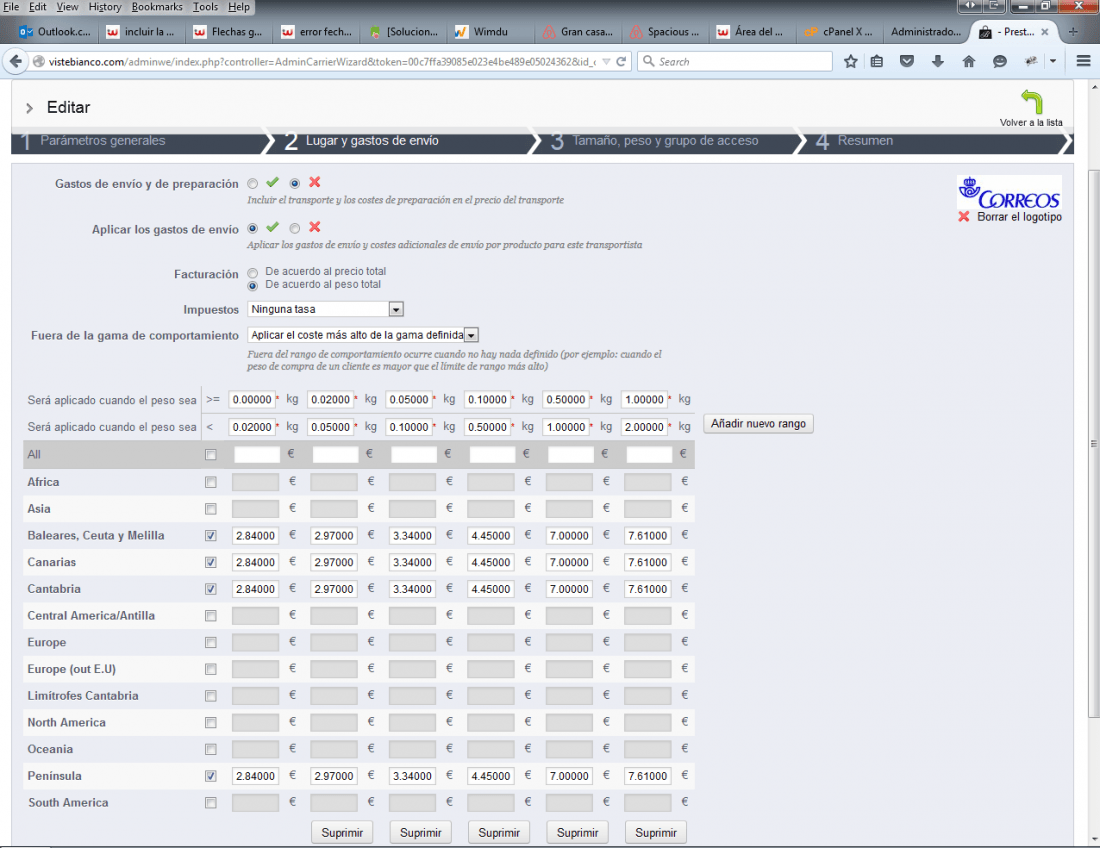Open the Tools menu
The image size is (1100, 848).
[205, 7]
